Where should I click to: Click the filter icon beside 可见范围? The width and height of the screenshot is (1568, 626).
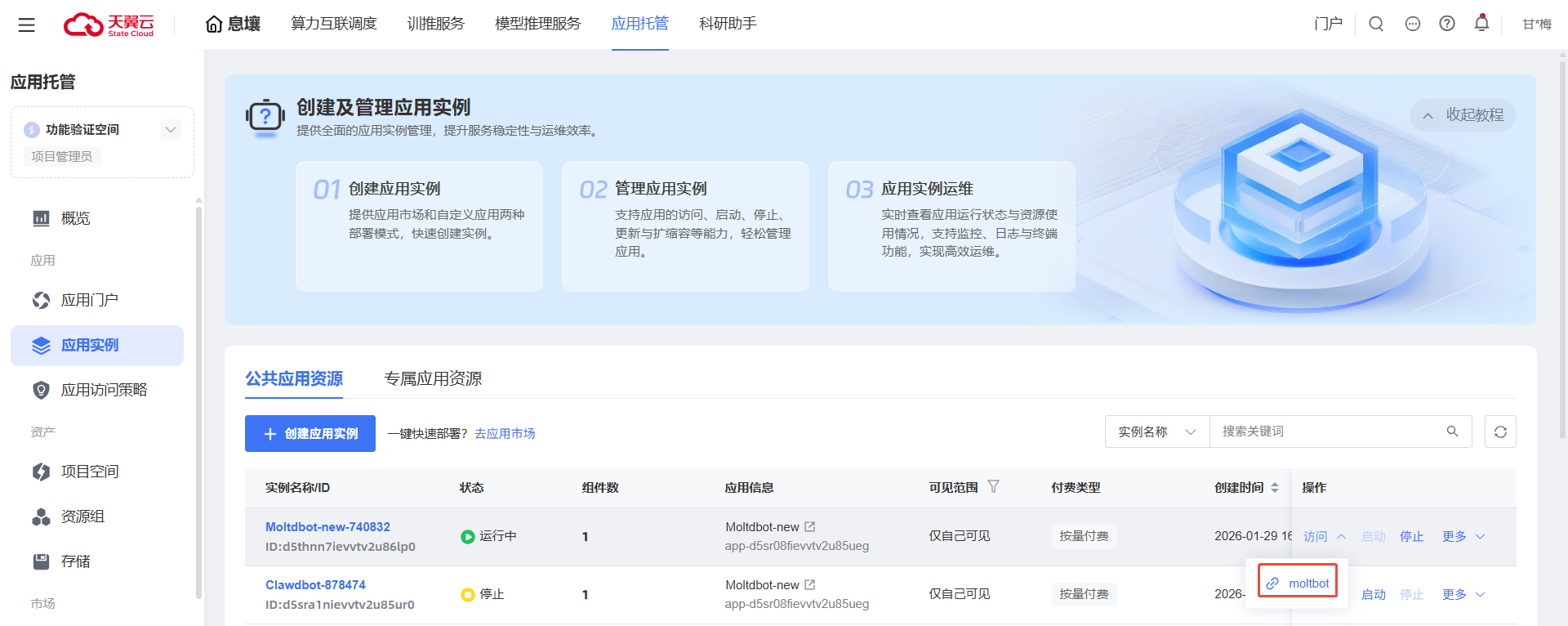click(x=993, y=486)
